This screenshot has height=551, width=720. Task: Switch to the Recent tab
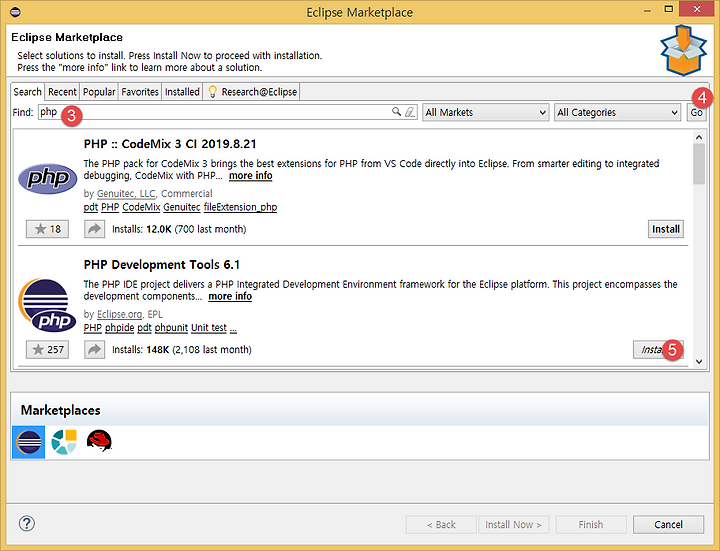coord(62,92)
